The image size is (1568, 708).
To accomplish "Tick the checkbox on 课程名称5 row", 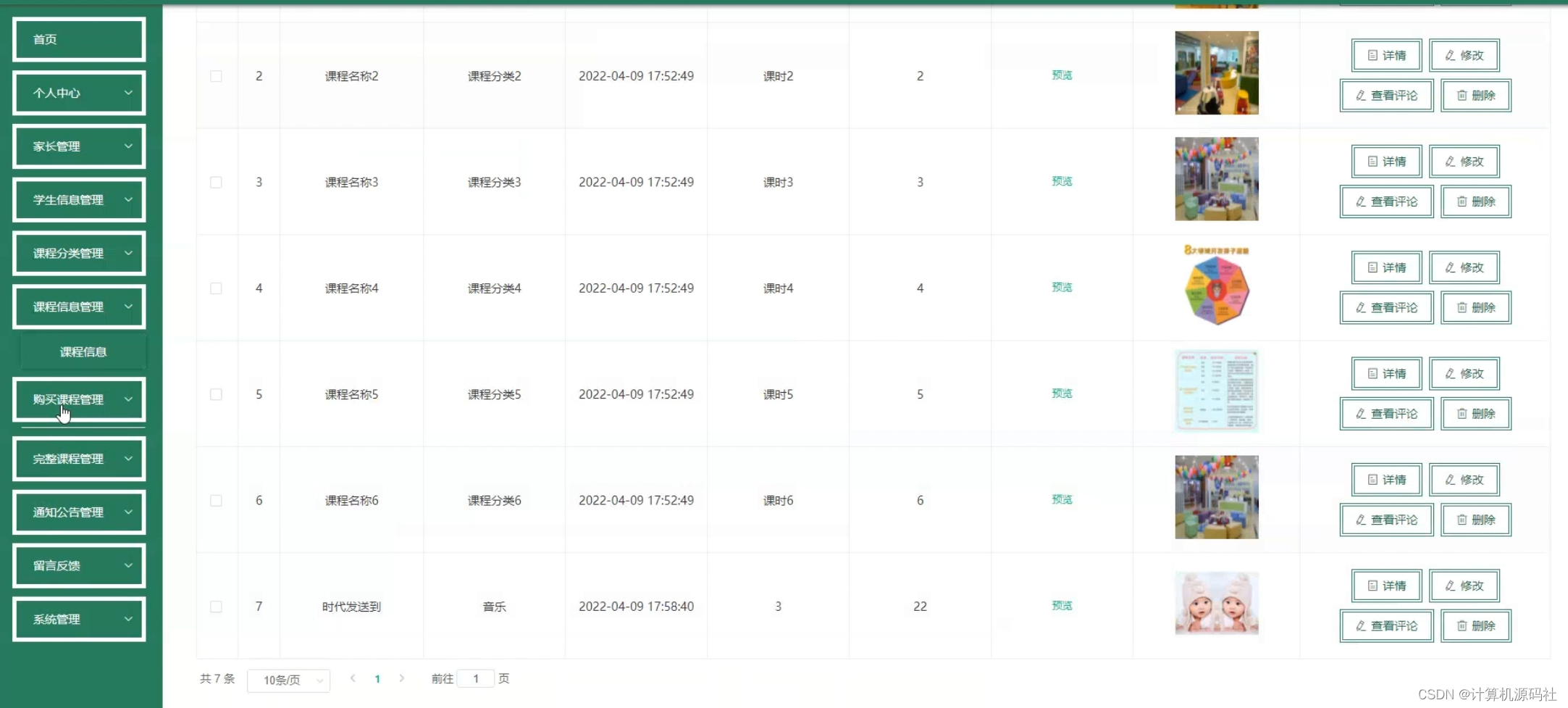I will (215, 394).
